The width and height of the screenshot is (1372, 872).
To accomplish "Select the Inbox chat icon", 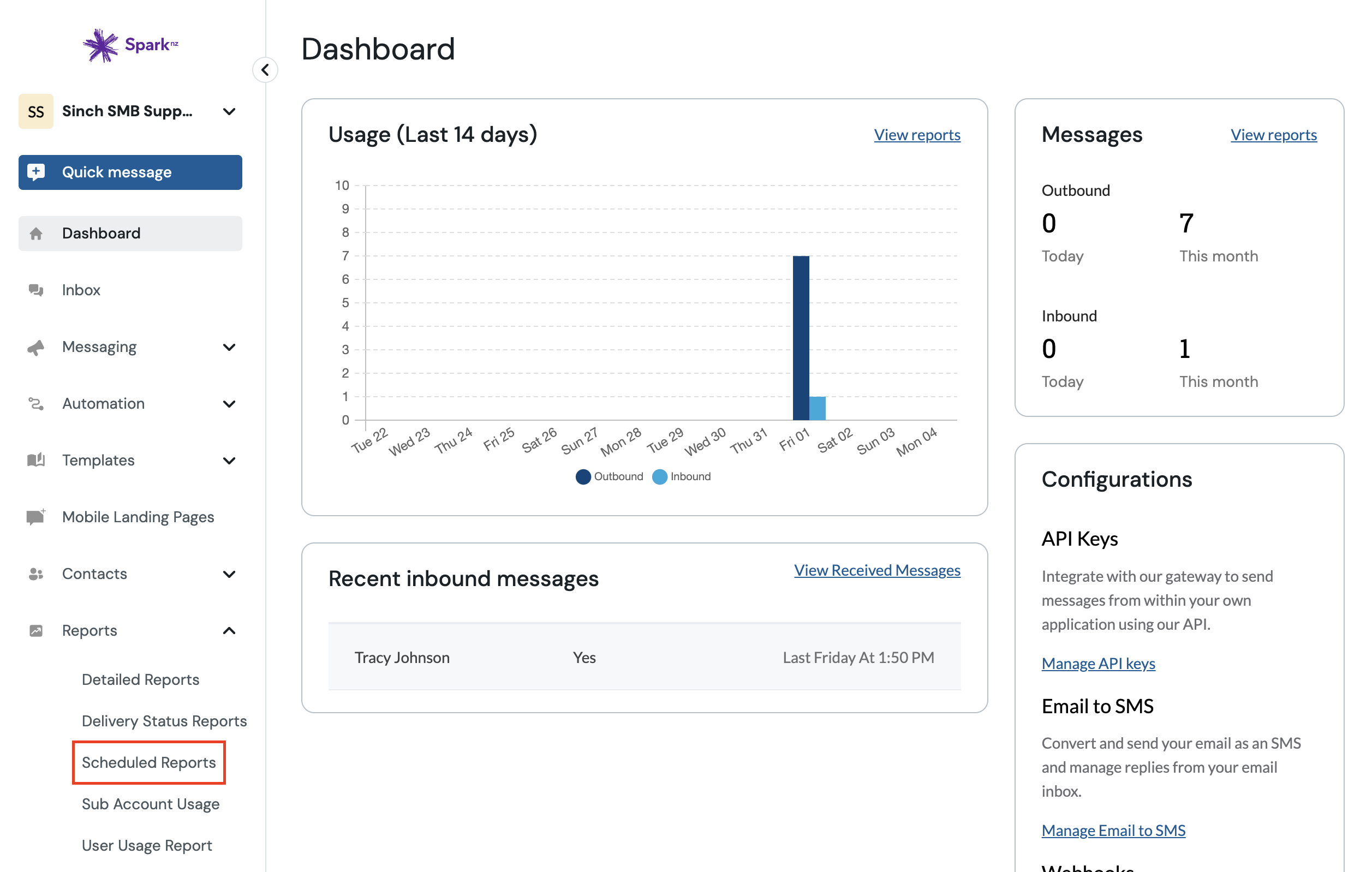I will click(36, 290).
